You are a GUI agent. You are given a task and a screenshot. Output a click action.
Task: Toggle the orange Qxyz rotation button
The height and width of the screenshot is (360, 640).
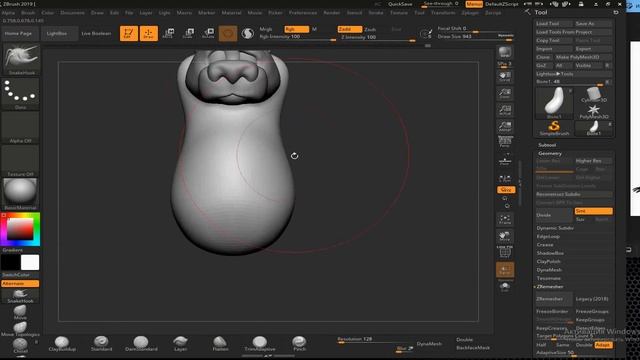click(x=506, y=190)
